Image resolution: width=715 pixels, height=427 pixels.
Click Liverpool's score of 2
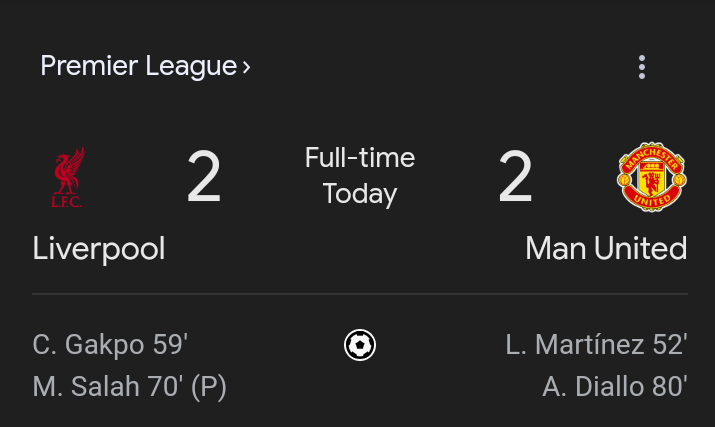204,178
